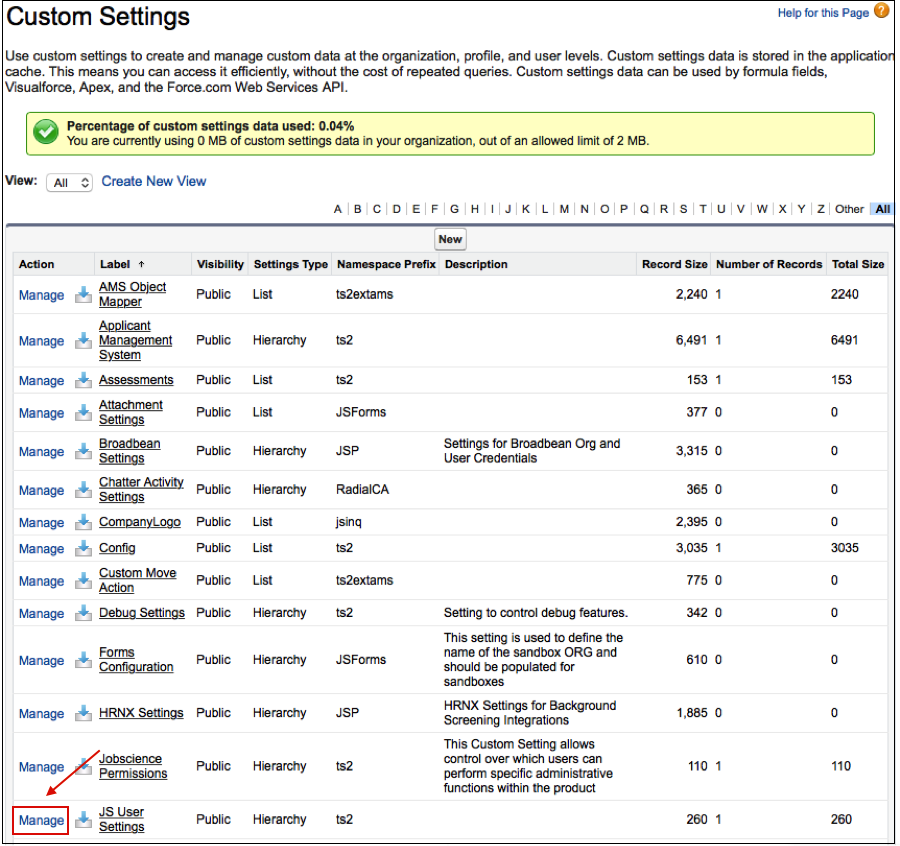900x846 pixels.
Task: Click the download icon next to JS User Settings
Action: coord(83,820)
